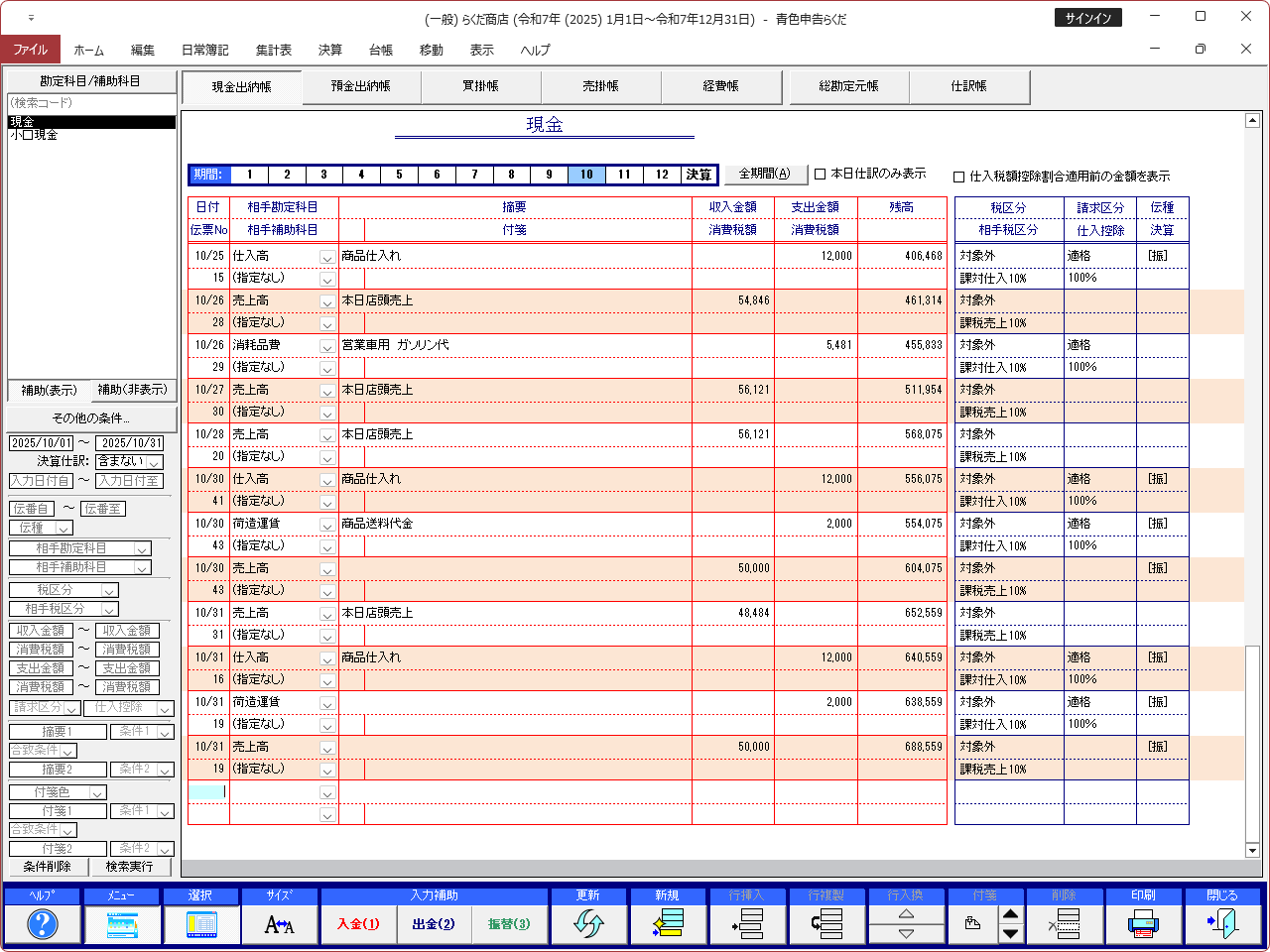Click the 閉じる close door icon
The image size is (1270, 952).
pyautogui.click(x=1222, y=924)
